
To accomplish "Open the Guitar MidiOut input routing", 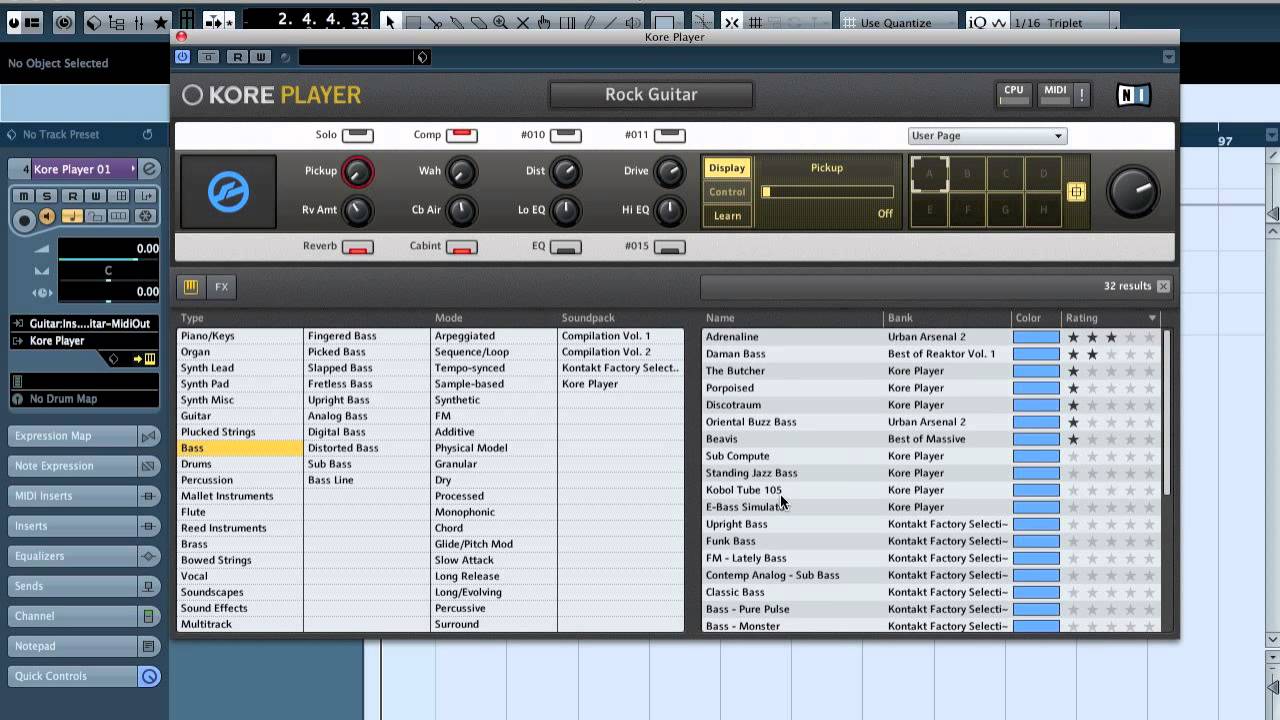I will [84, 323].
